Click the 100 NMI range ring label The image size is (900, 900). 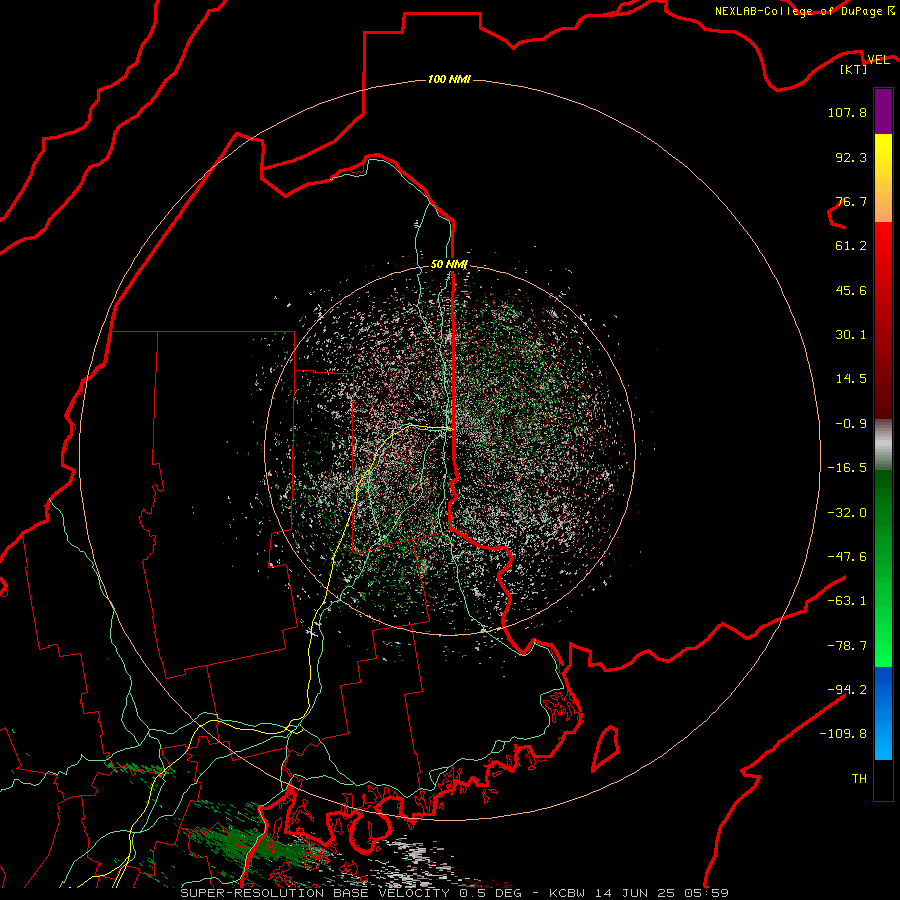coord(449,79)
